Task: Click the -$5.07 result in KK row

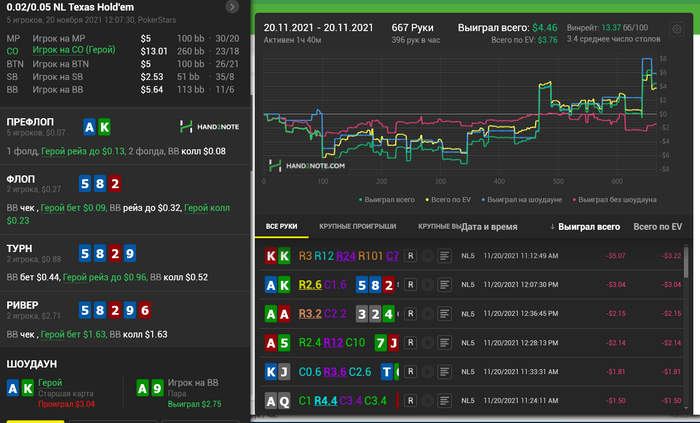Action: coord(616,256)
